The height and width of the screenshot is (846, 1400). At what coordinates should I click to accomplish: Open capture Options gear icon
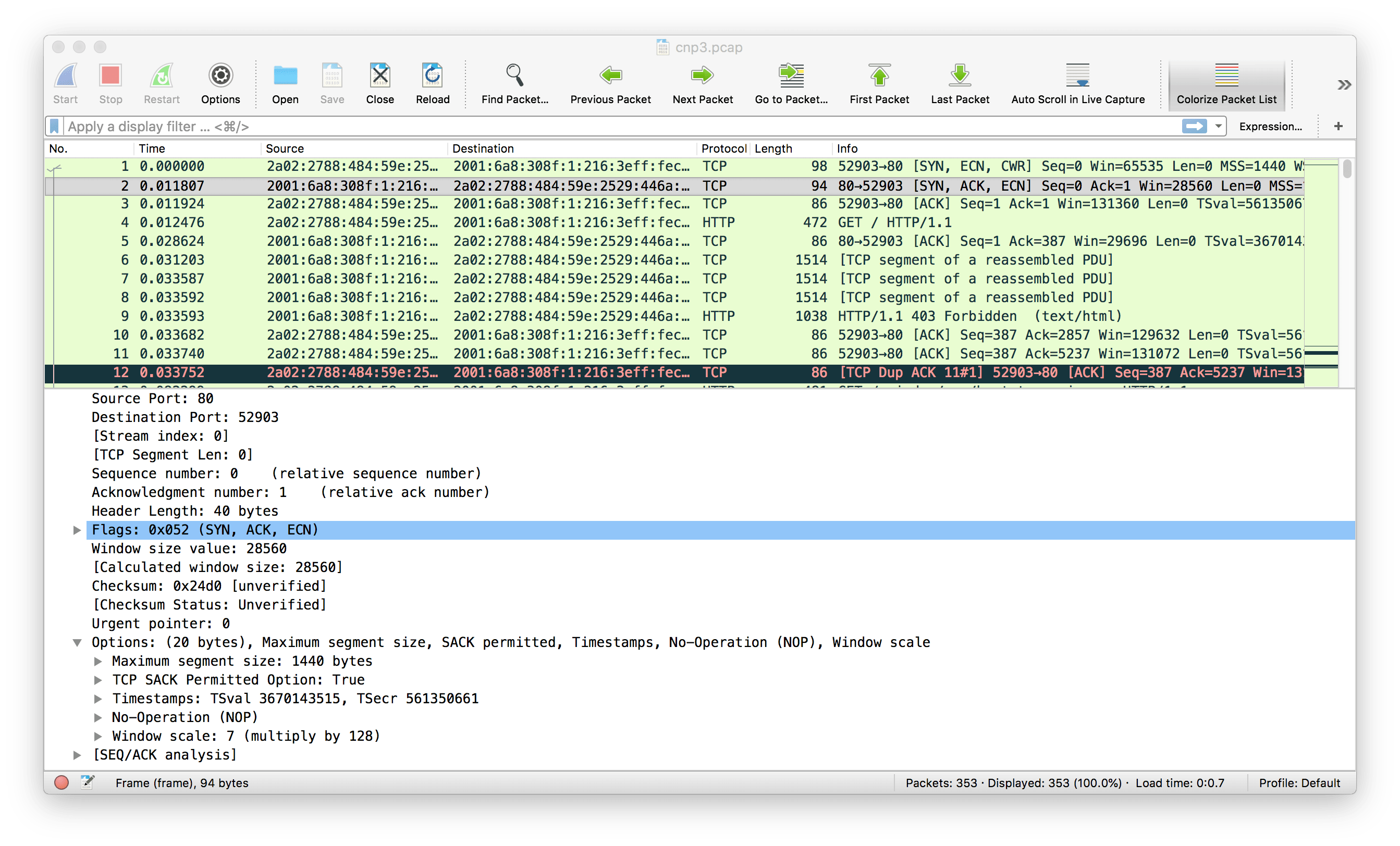220,76
